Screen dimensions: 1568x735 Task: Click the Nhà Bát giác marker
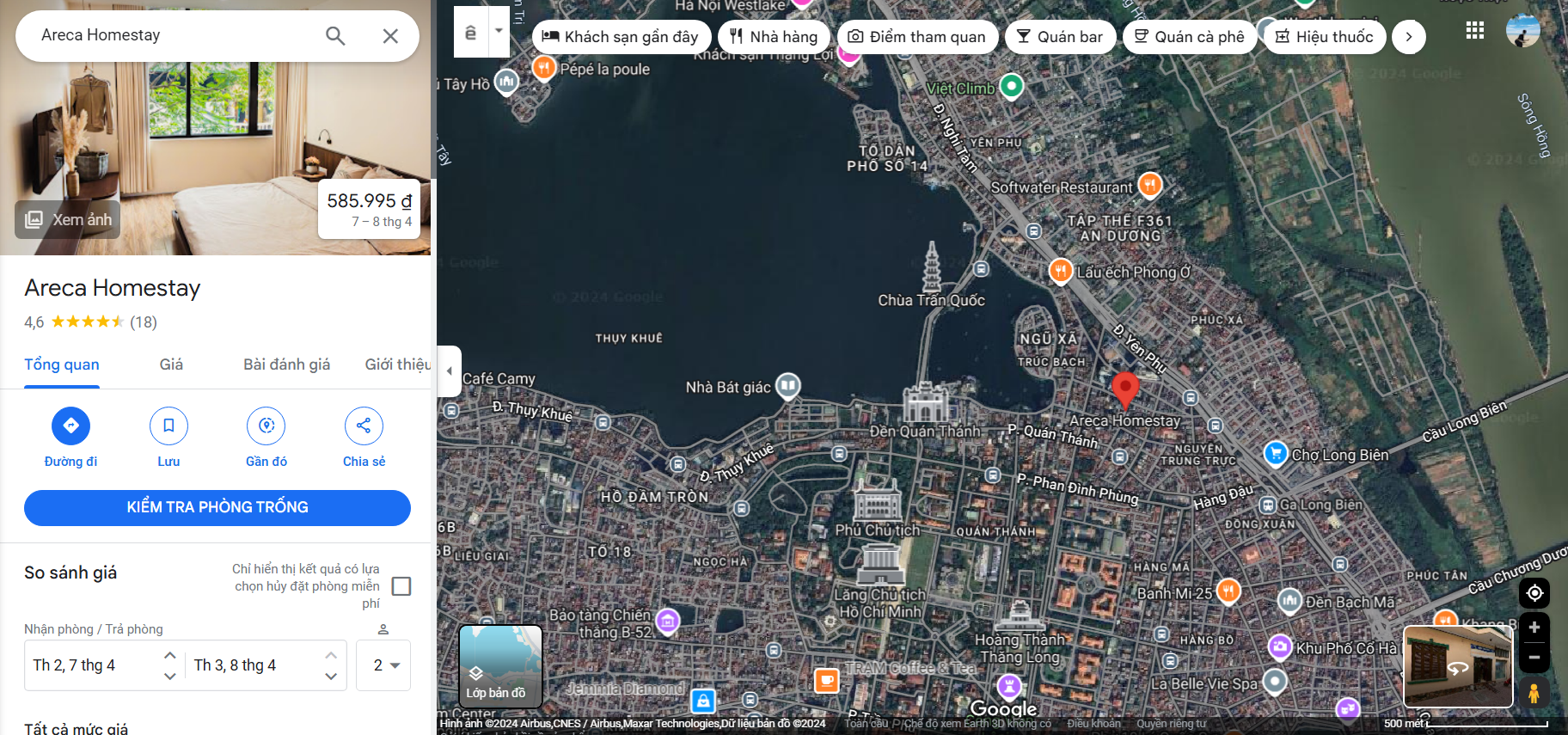pyautogui.click(x=788, y=386)
